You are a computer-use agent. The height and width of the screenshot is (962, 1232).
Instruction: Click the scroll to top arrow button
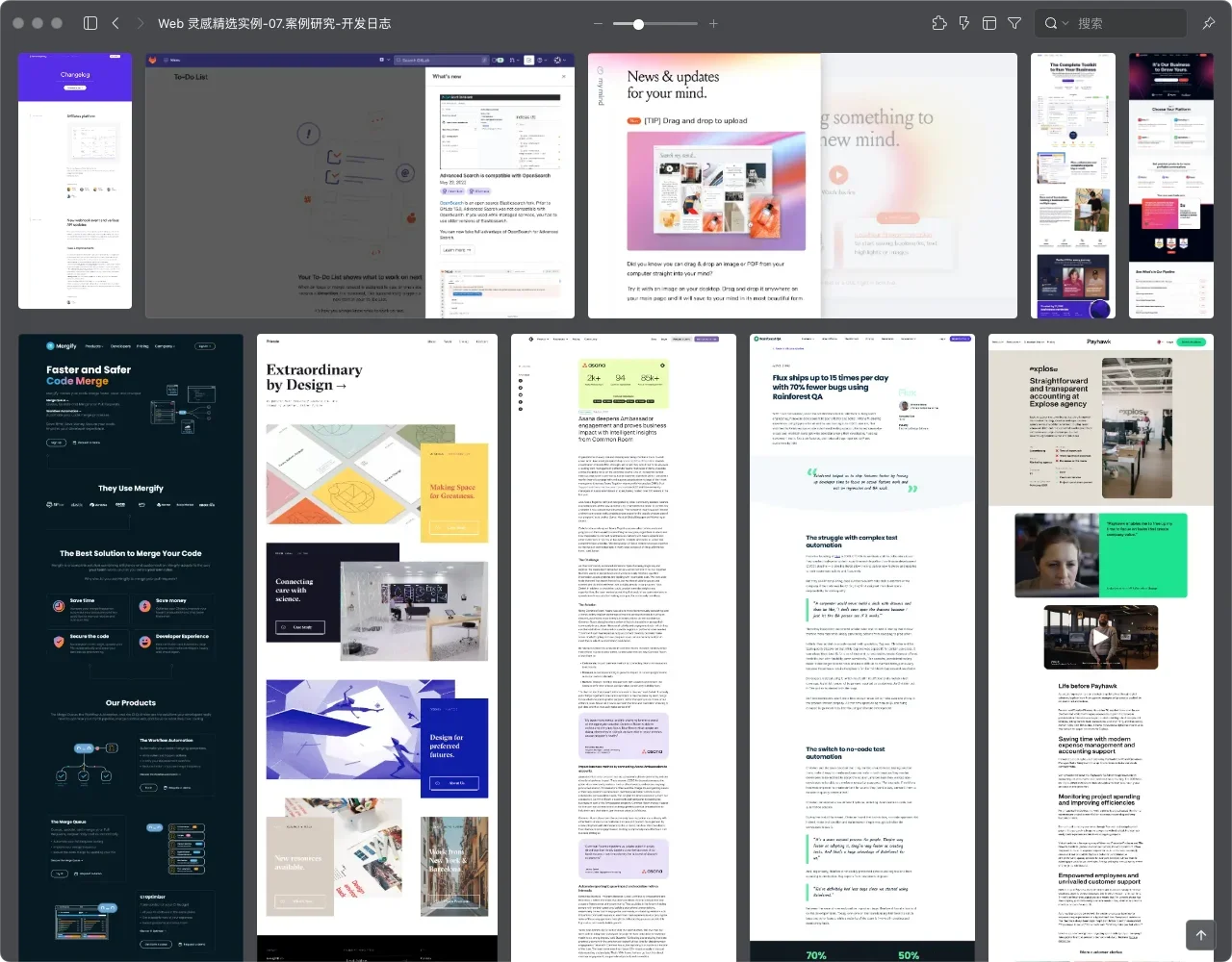1200,935
